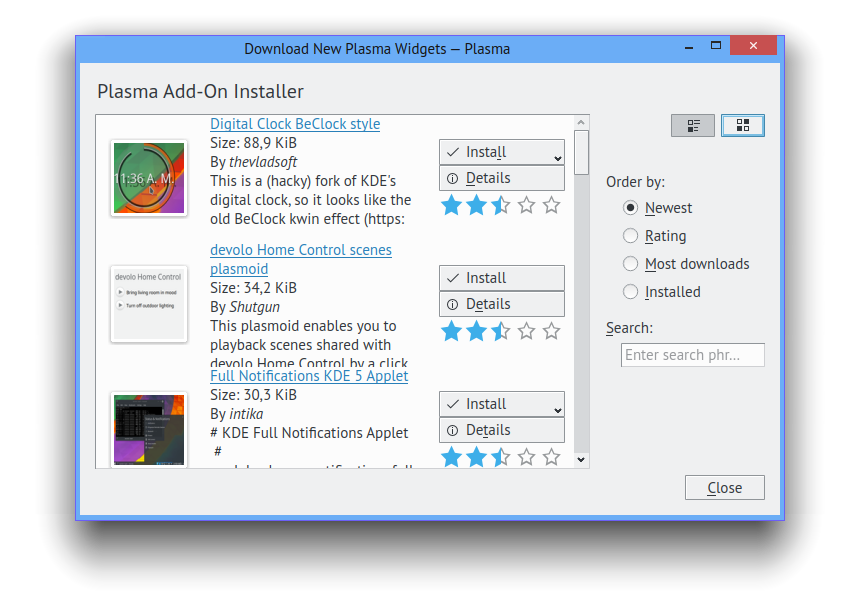The width and height of the screenshot is (860, 606).
Task: Click fifth rating star of Full Notifications Applet
Action: [x=551, y=457]
